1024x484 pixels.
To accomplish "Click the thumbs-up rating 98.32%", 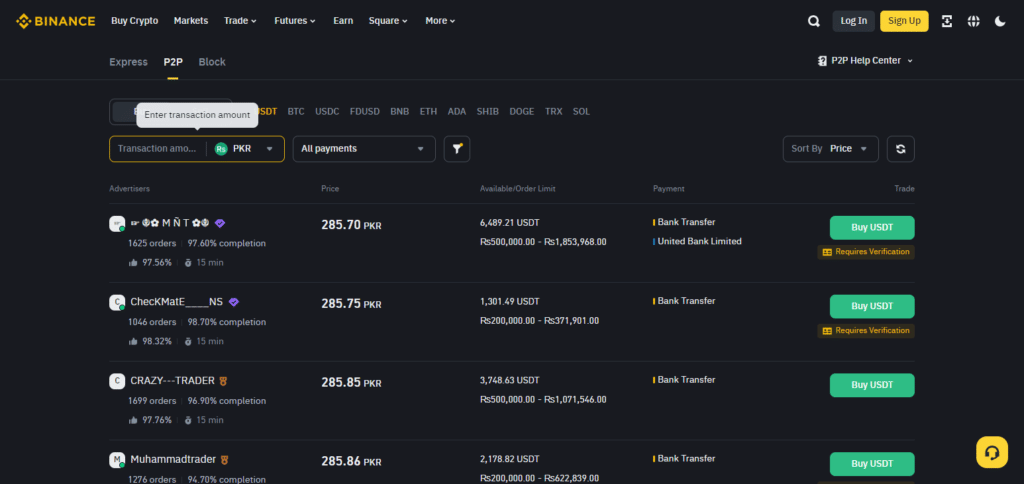I will click(150, 341).
